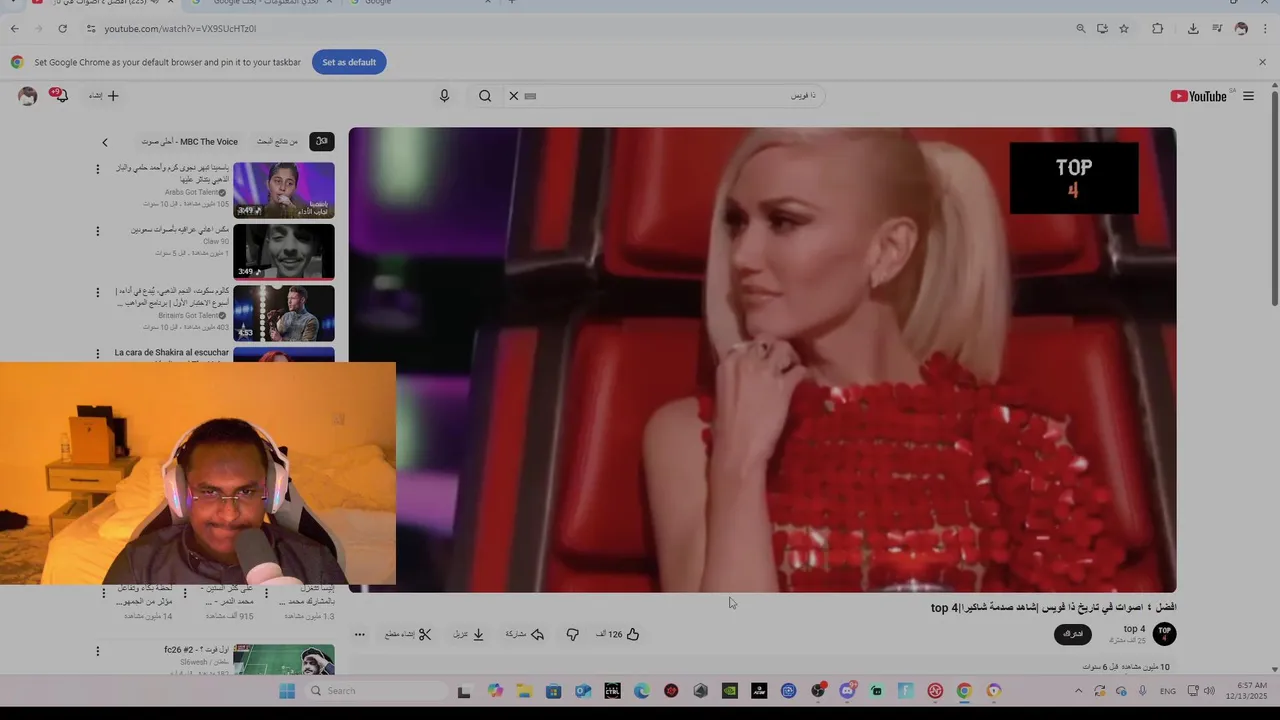Image resolution: width=1280 pixels, height=720 pixels.
Task: Select the dark "All" filter chip
Action: (321, 142)
